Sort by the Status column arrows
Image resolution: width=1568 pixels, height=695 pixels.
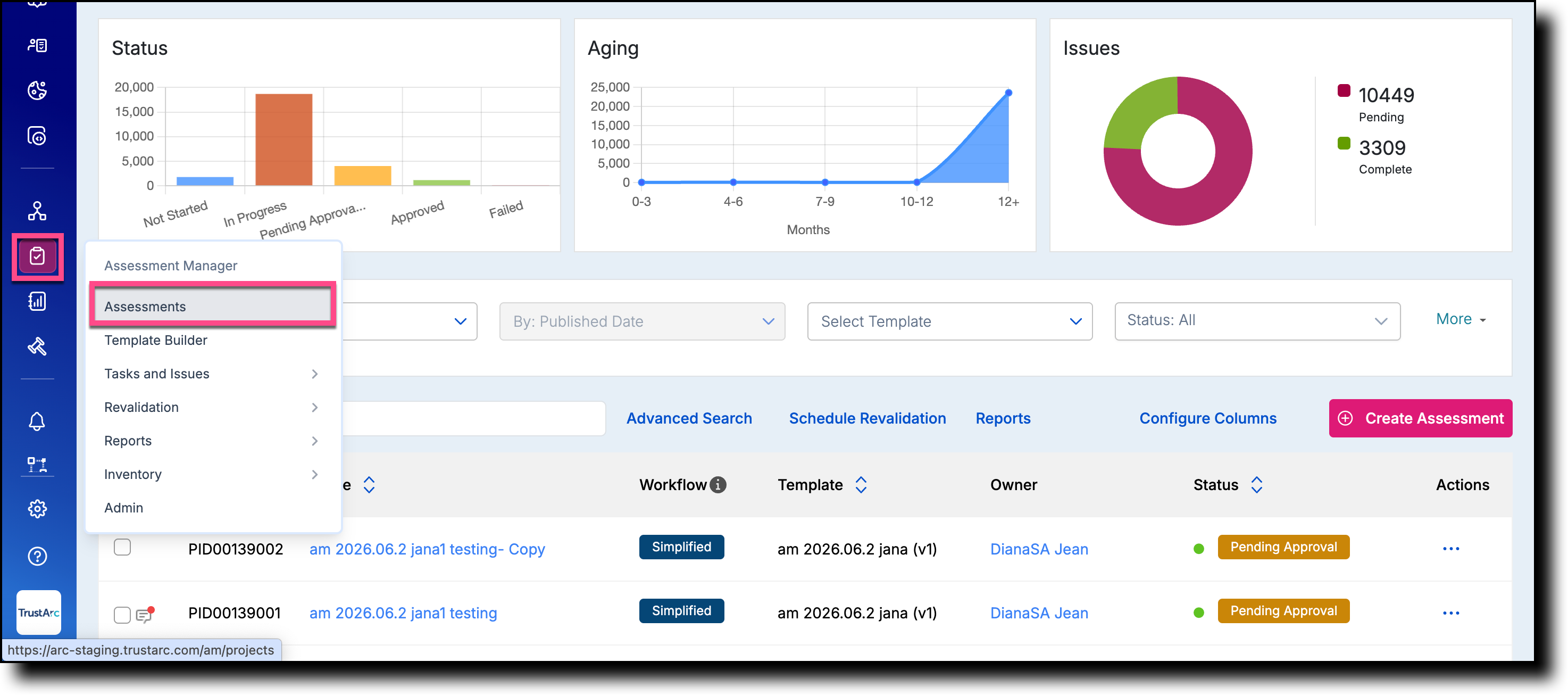[1257, 485]
